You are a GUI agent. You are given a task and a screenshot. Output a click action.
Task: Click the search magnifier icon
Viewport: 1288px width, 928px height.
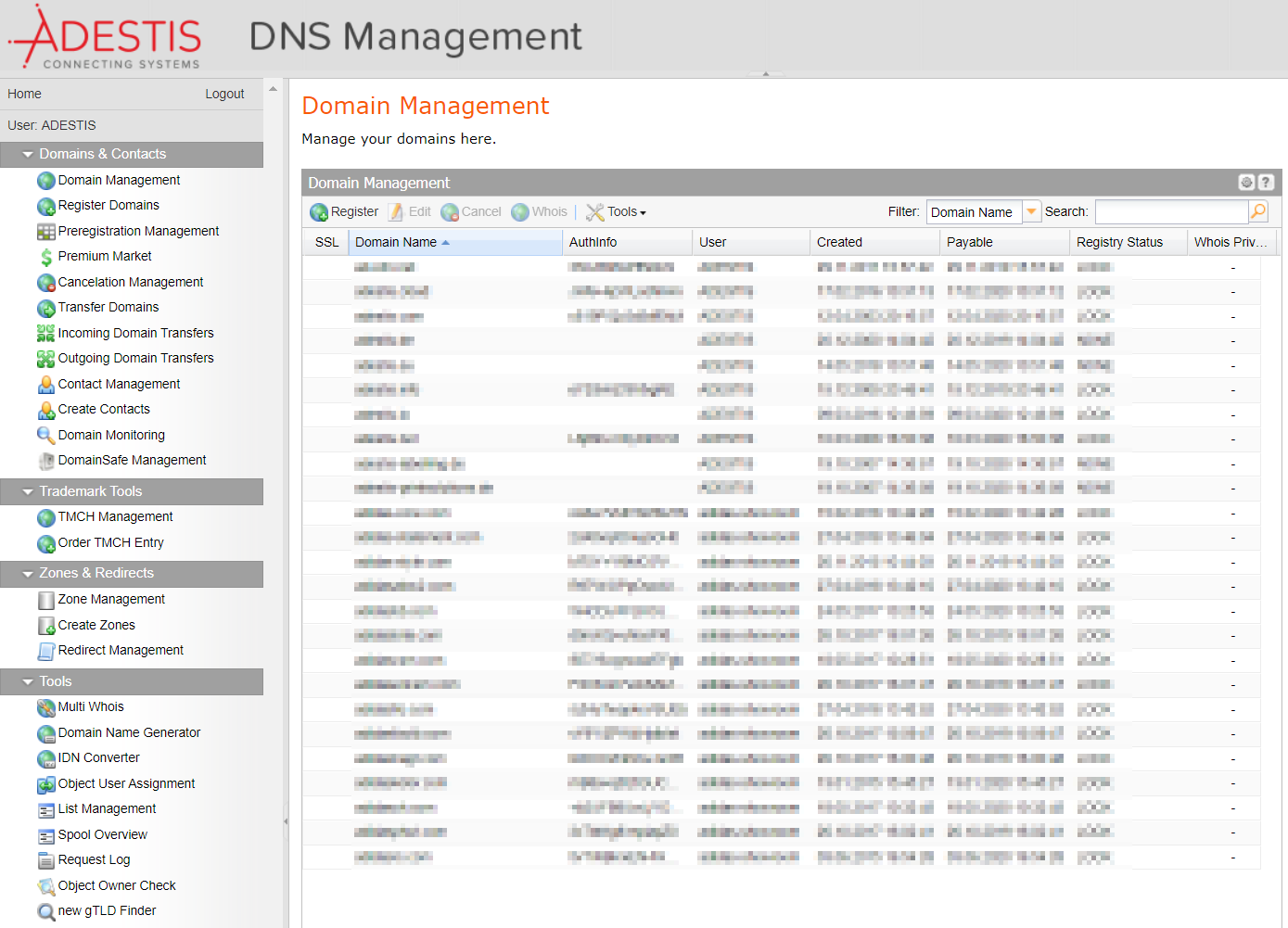[x=1257, y=211]
